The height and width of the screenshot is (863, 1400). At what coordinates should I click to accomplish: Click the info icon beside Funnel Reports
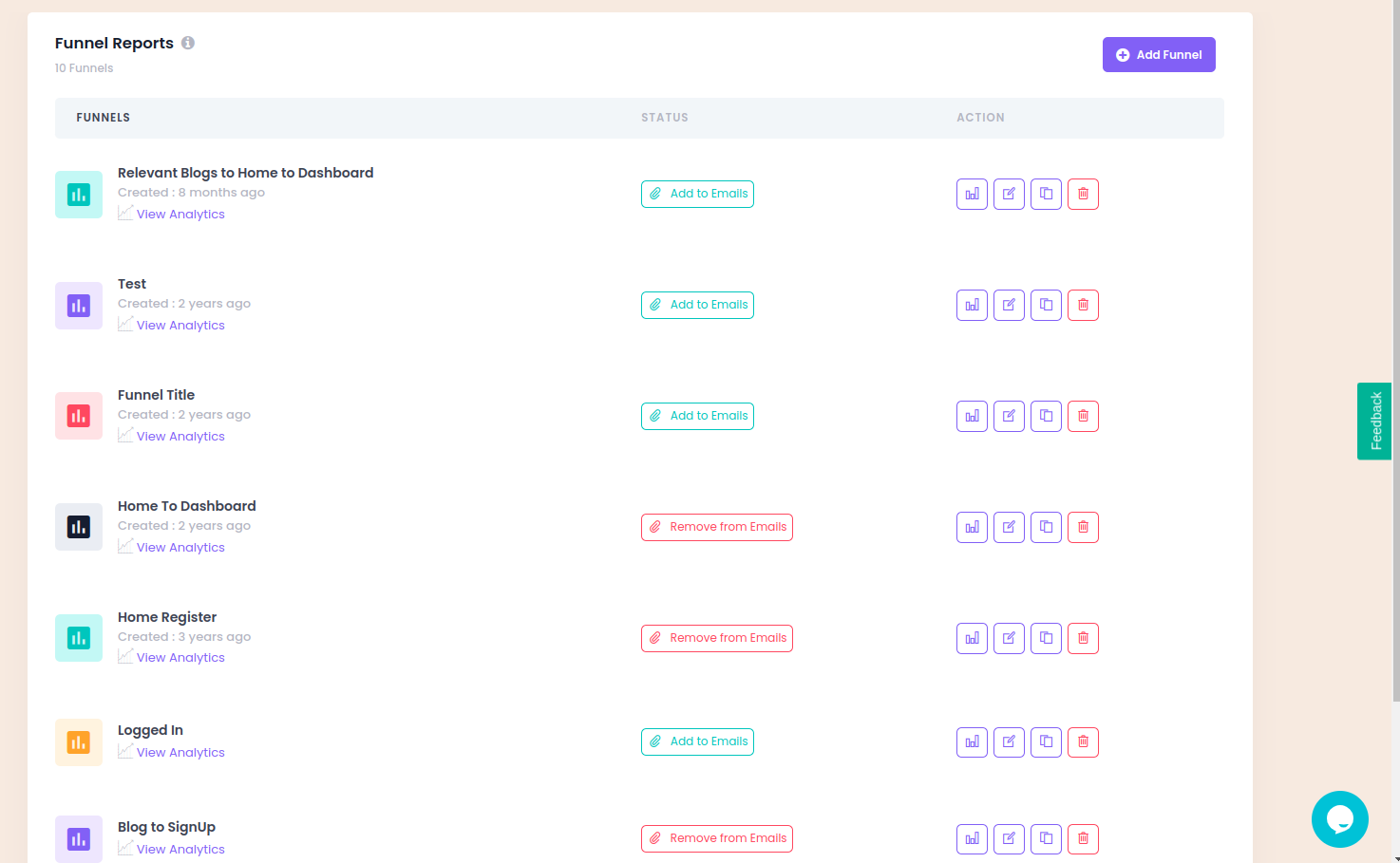coord(188,43)
